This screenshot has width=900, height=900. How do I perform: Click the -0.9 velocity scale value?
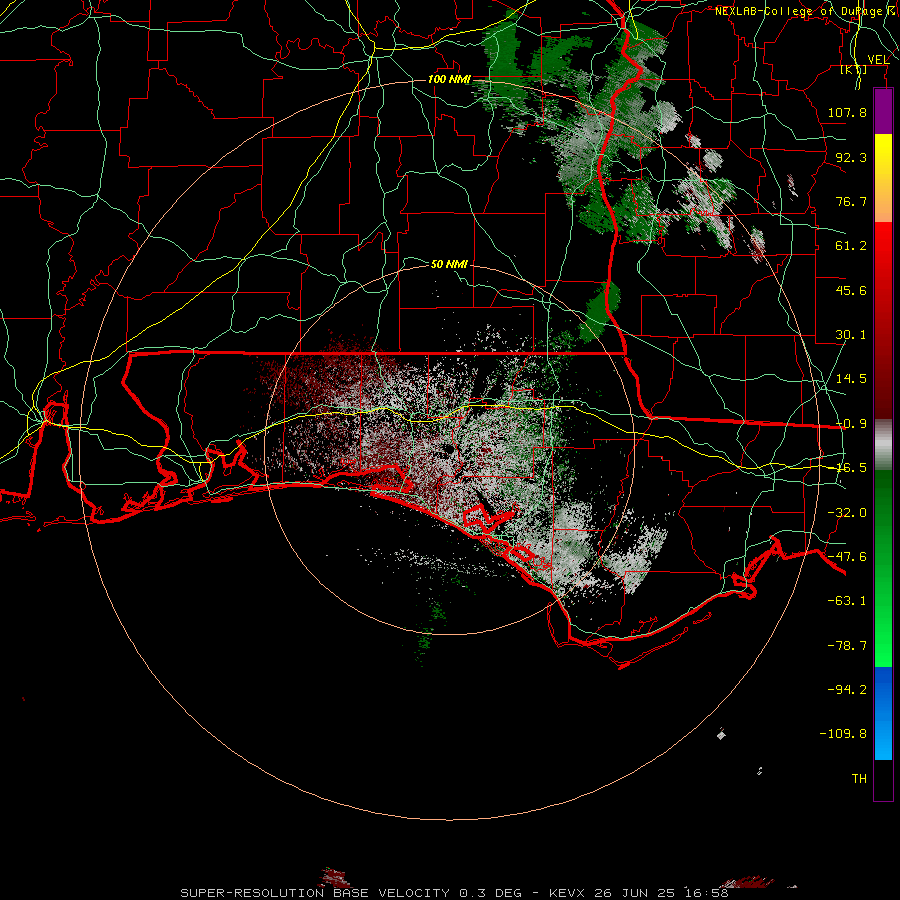point(851,424)
